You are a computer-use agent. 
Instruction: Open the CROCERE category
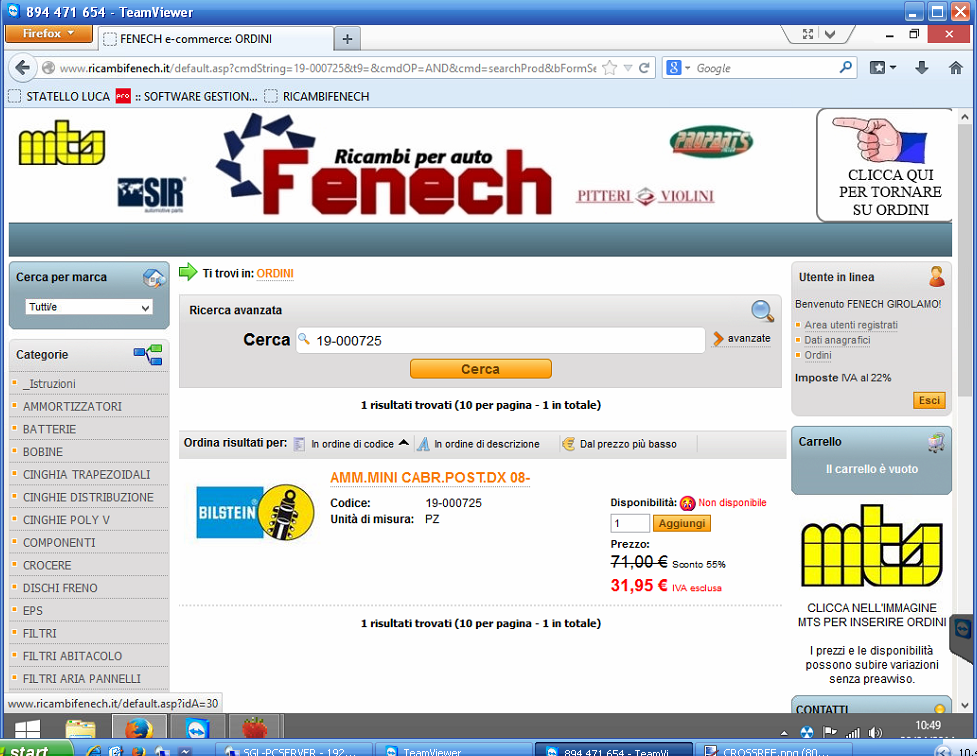click(47, 565)
